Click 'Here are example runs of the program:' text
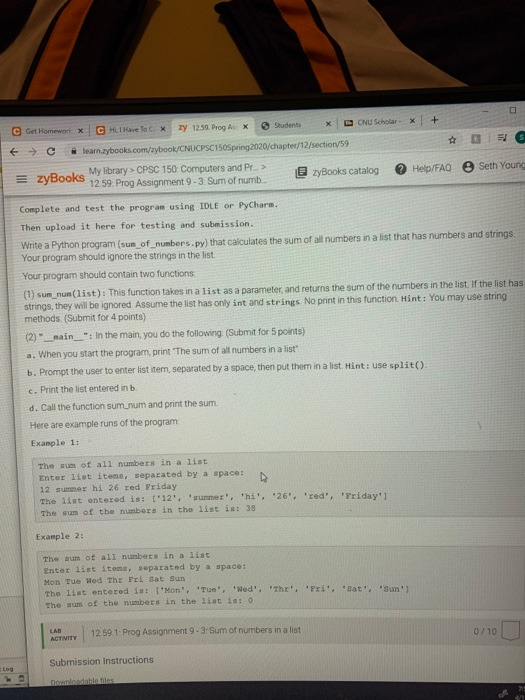 click(104, 423)
